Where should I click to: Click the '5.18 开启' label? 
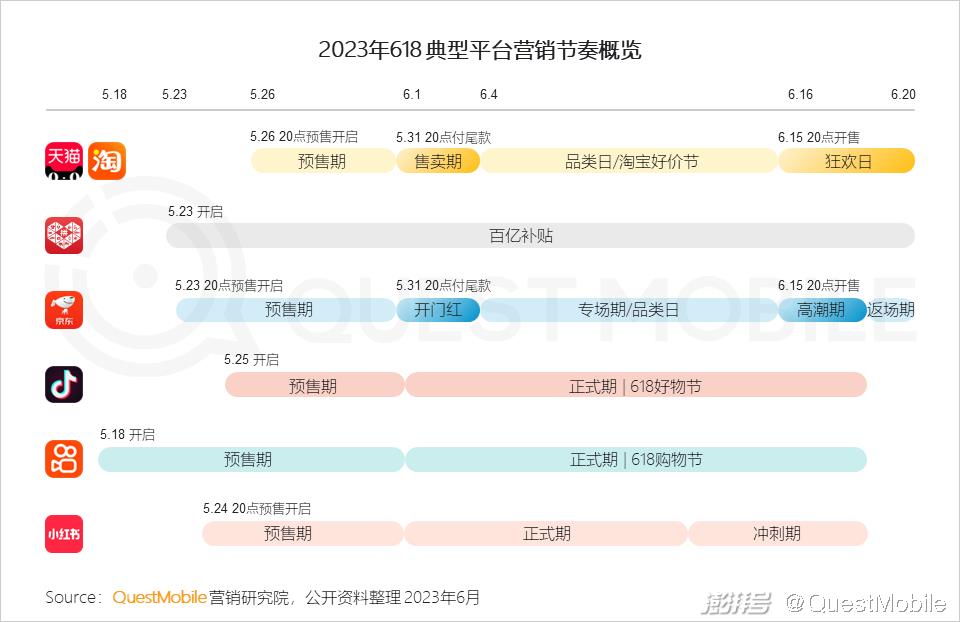click(x=127, y=435)
